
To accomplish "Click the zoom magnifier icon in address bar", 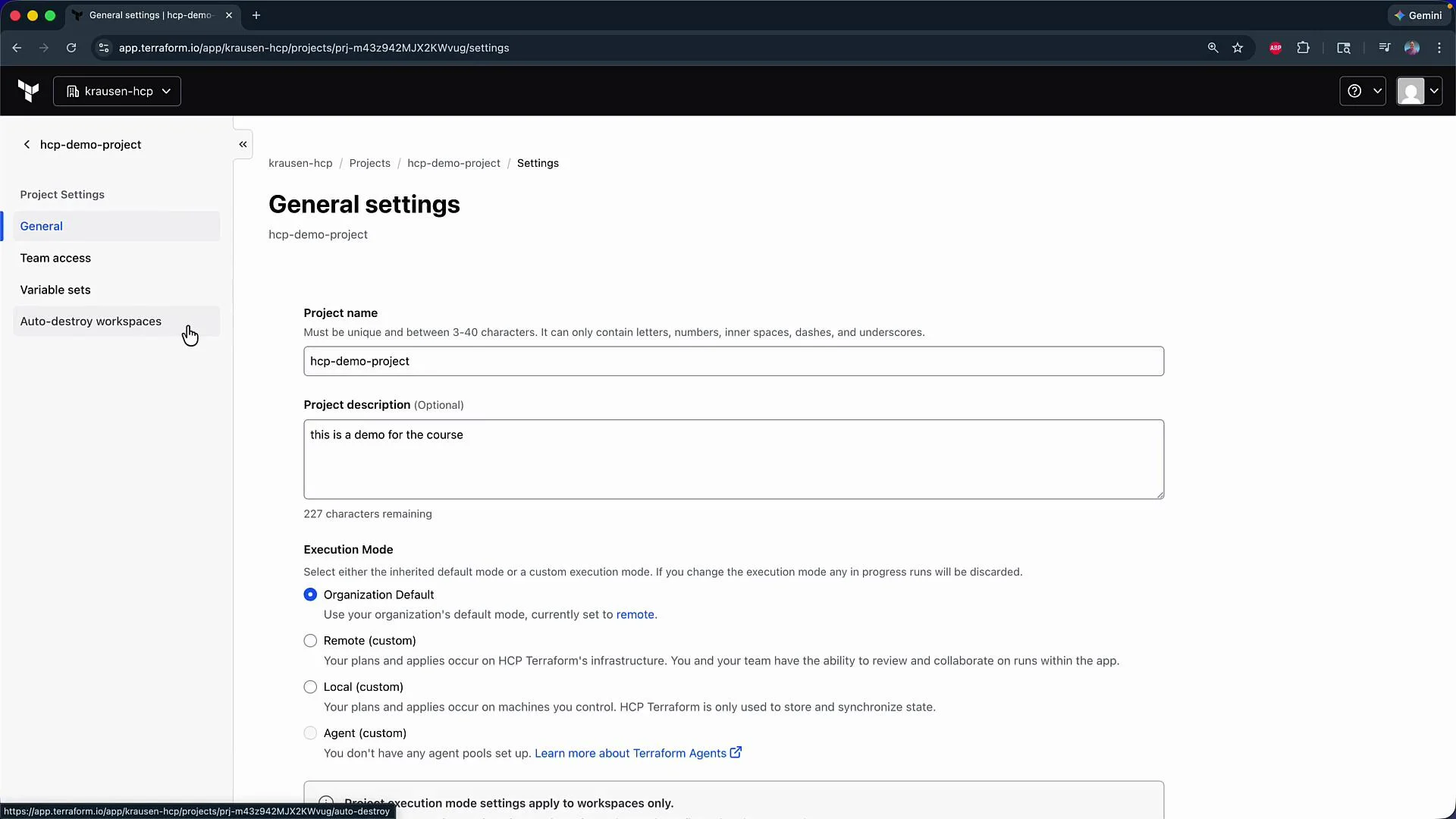I will [x=1213, y=48].
